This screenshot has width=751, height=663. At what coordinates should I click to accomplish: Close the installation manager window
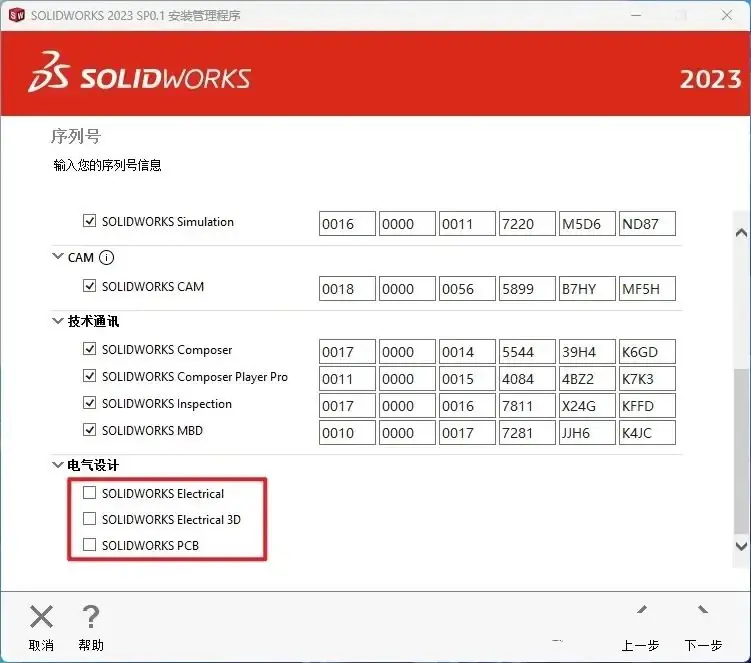pos(727,15)
